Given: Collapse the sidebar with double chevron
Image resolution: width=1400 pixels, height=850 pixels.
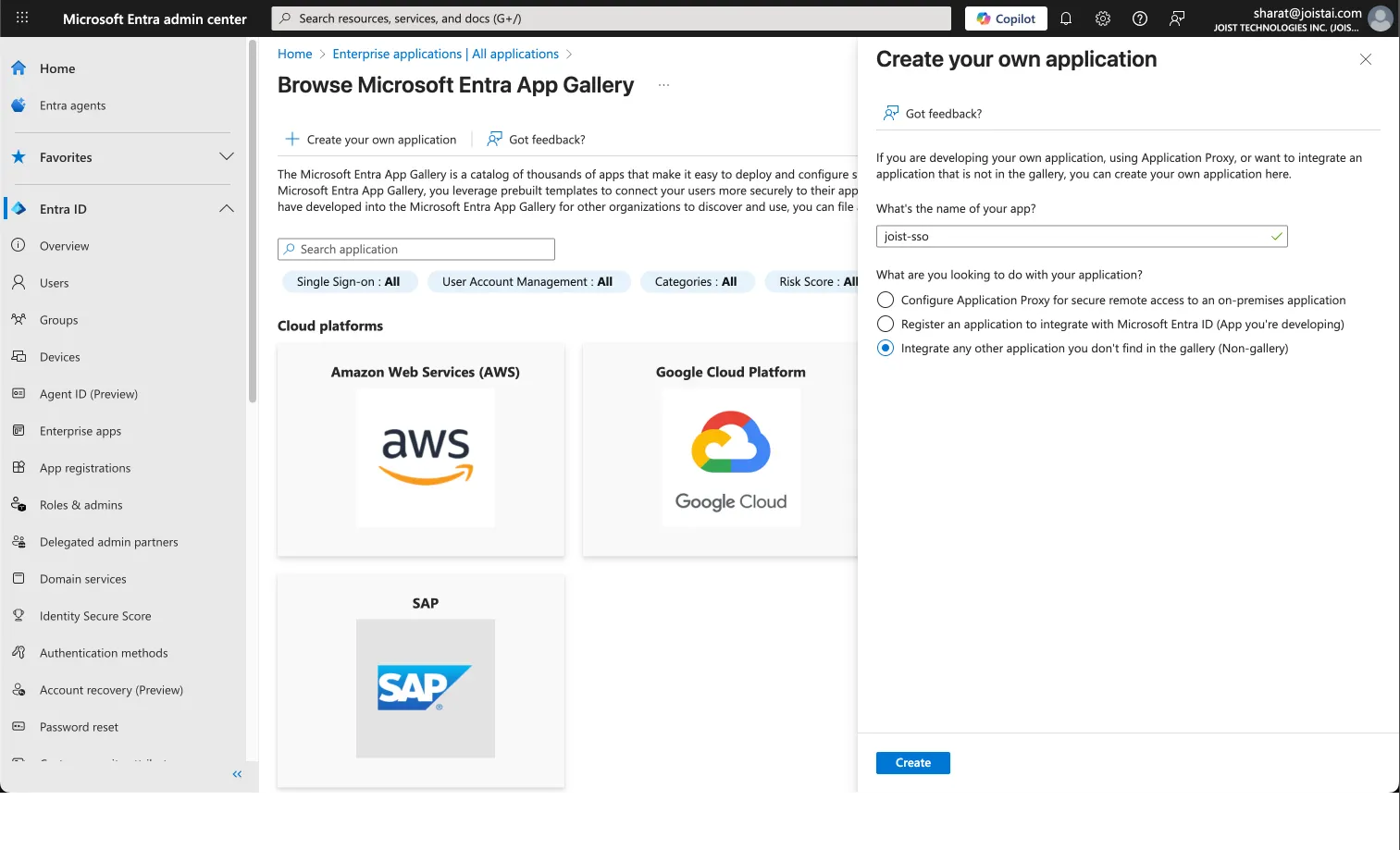Looking at the screenshot, I should point(237,774).
